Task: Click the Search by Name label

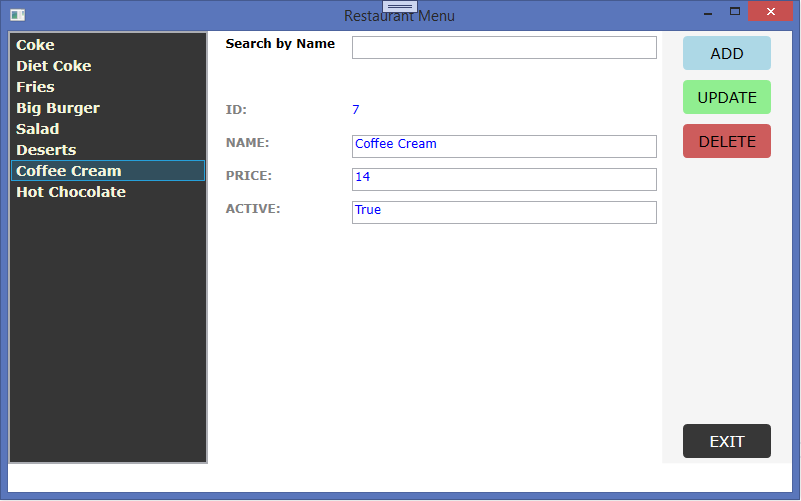Action: (280, 44)
